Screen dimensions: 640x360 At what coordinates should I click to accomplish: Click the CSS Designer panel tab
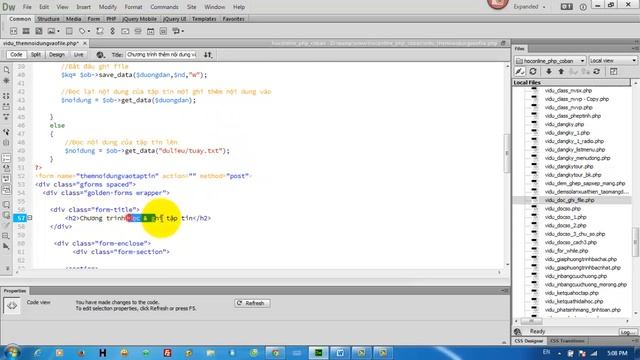[x=529, y=341]
